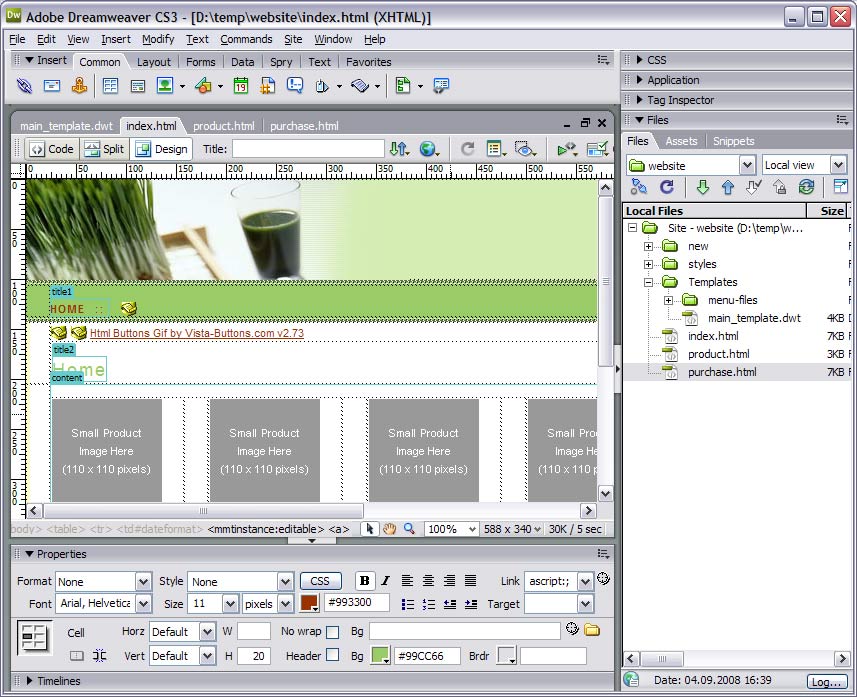
Task: Open the Site menu
Action: click(293, 39)
